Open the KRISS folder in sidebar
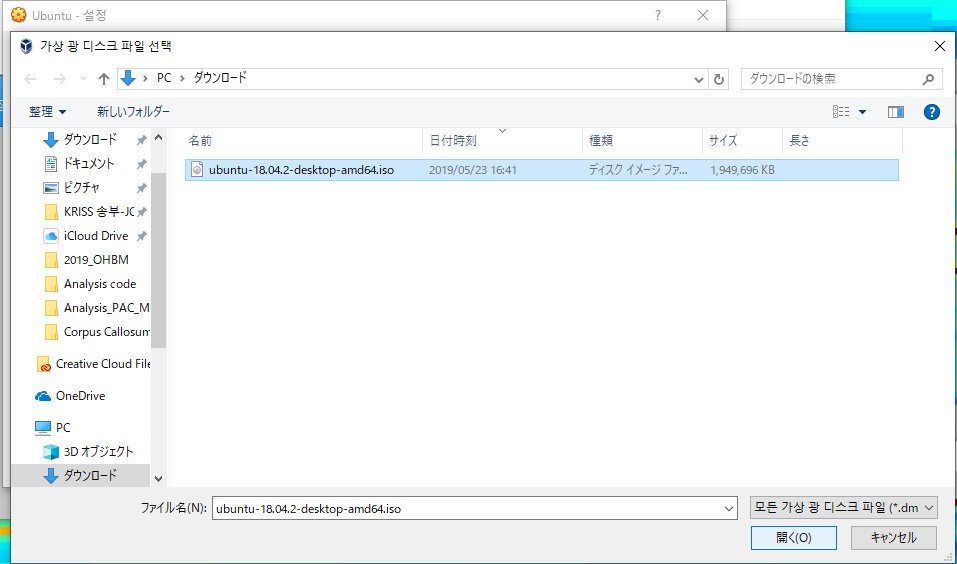 (98, 212)
